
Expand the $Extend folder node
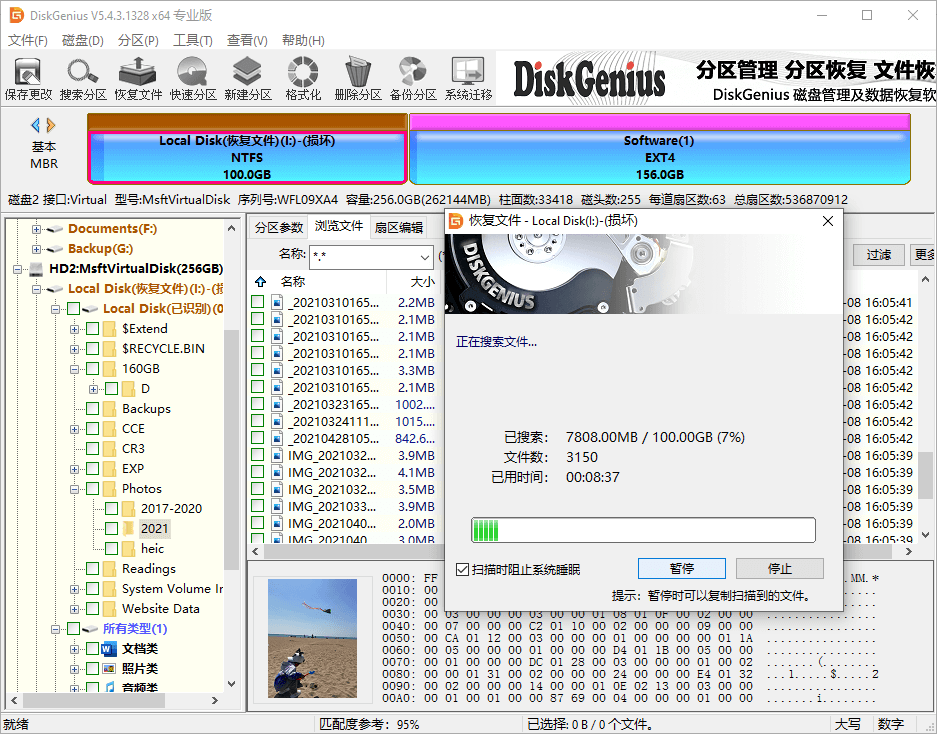pos(74,329)
